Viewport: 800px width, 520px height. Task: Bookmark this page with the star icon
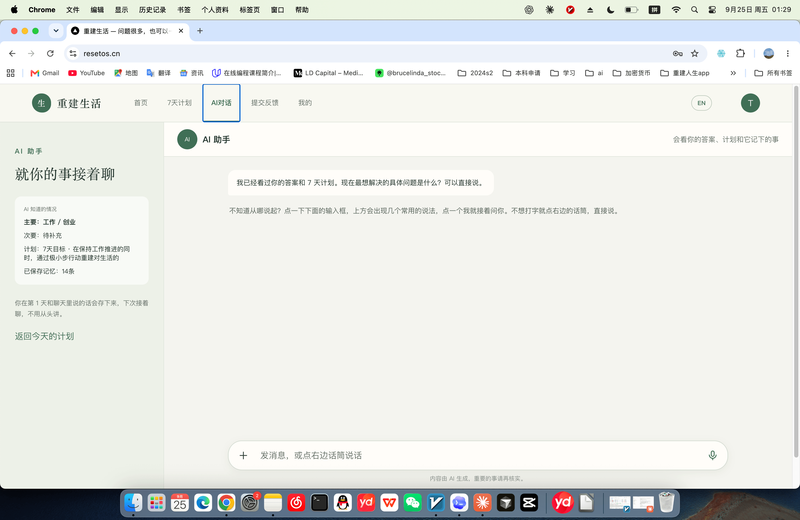(694, 53)
